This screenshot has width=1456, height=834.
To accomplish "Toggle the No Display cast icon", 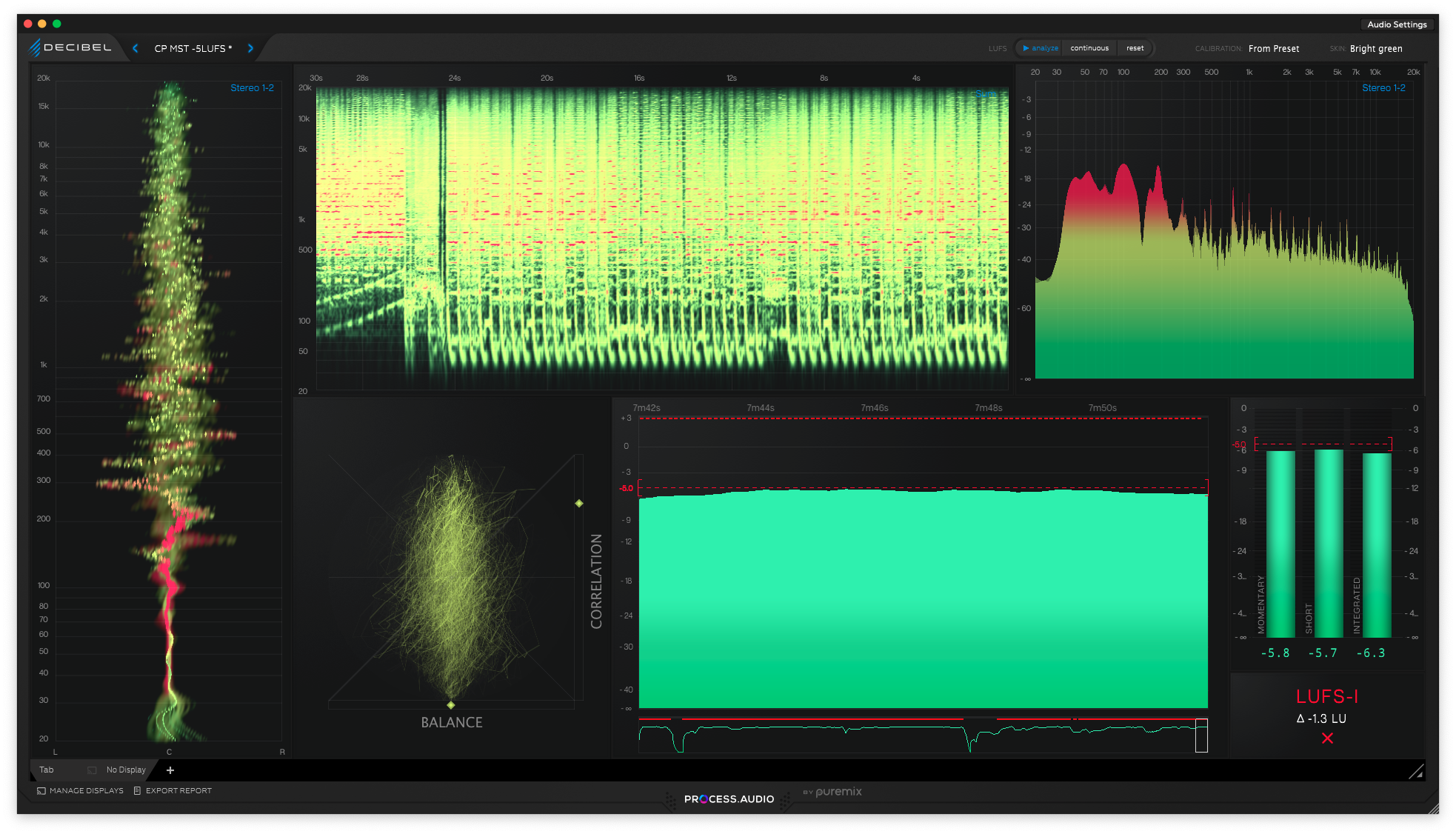I will [93, 770].
